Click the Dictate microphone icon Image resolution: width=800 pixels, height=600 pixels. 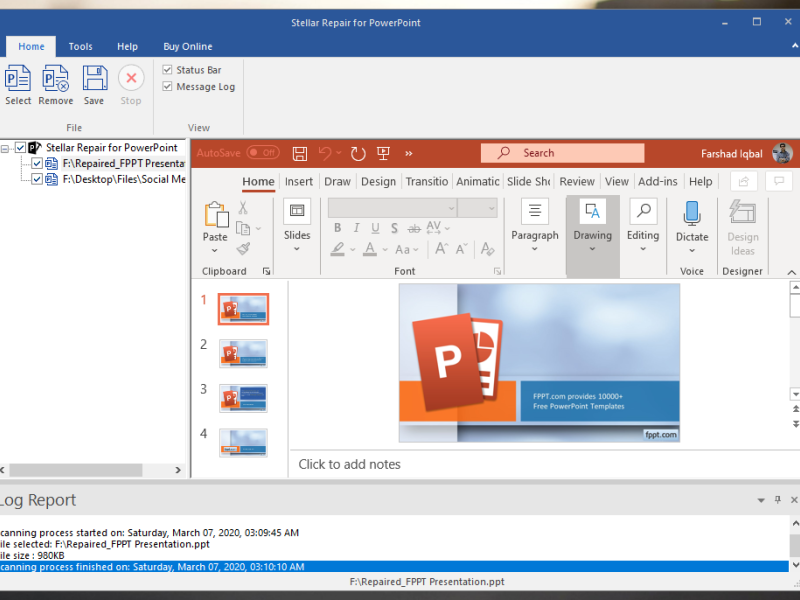point(692,213)
